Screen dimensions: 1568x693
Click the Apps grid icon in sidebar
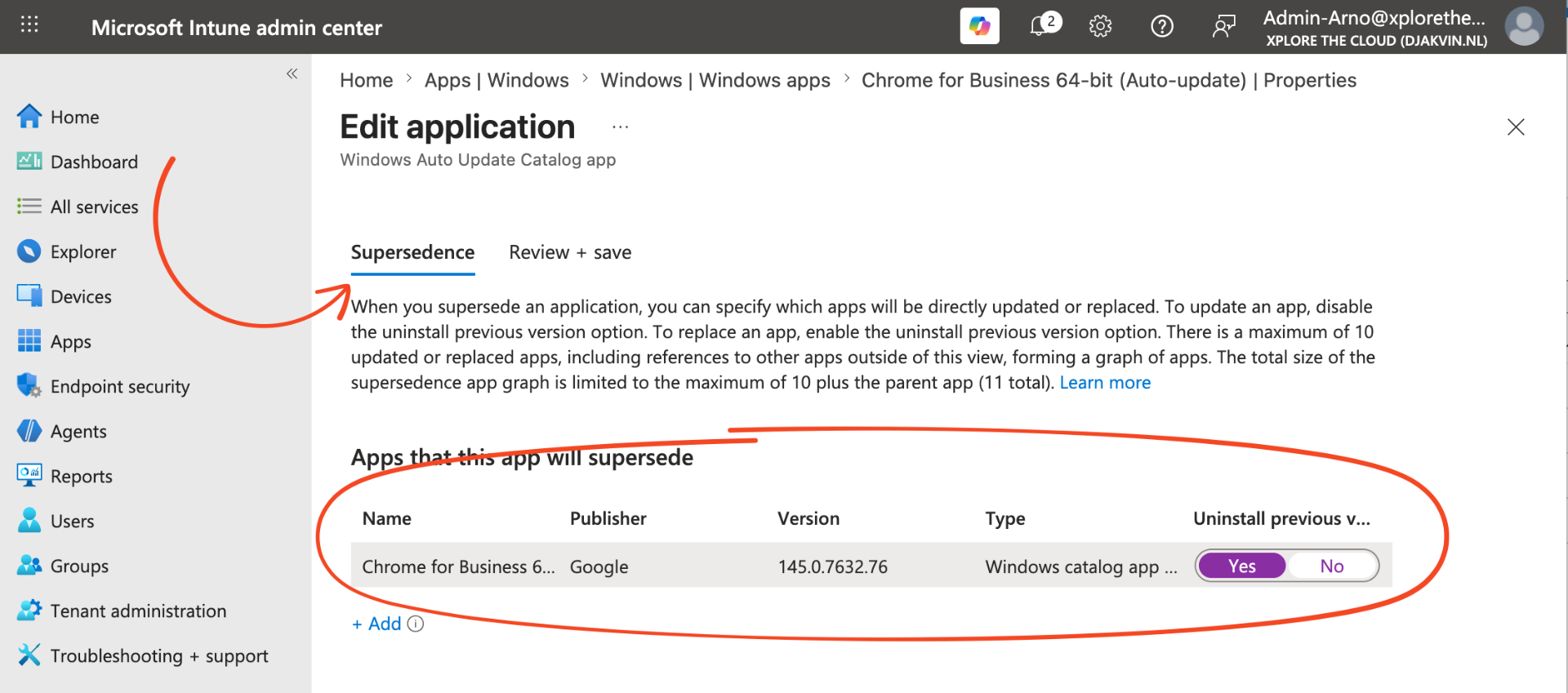tap(29, 341)
